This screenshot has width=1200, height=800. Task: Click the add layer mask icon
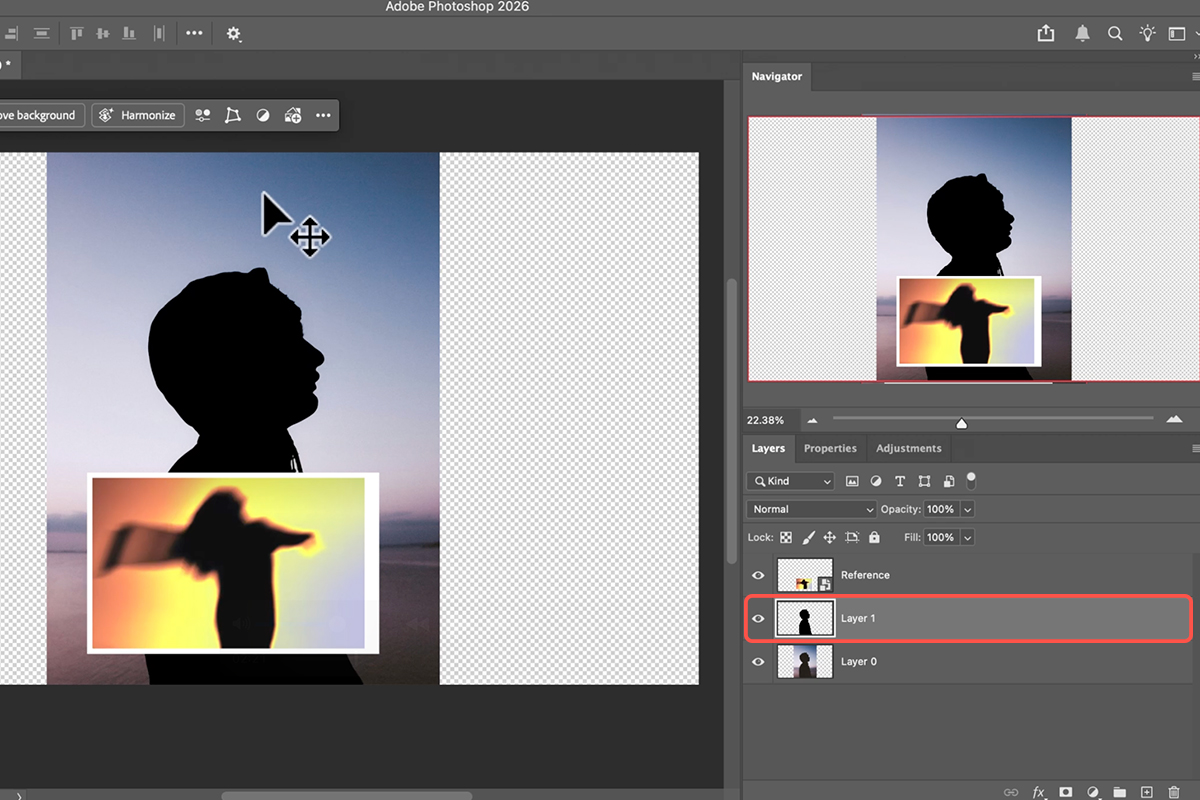[1066, 792]
